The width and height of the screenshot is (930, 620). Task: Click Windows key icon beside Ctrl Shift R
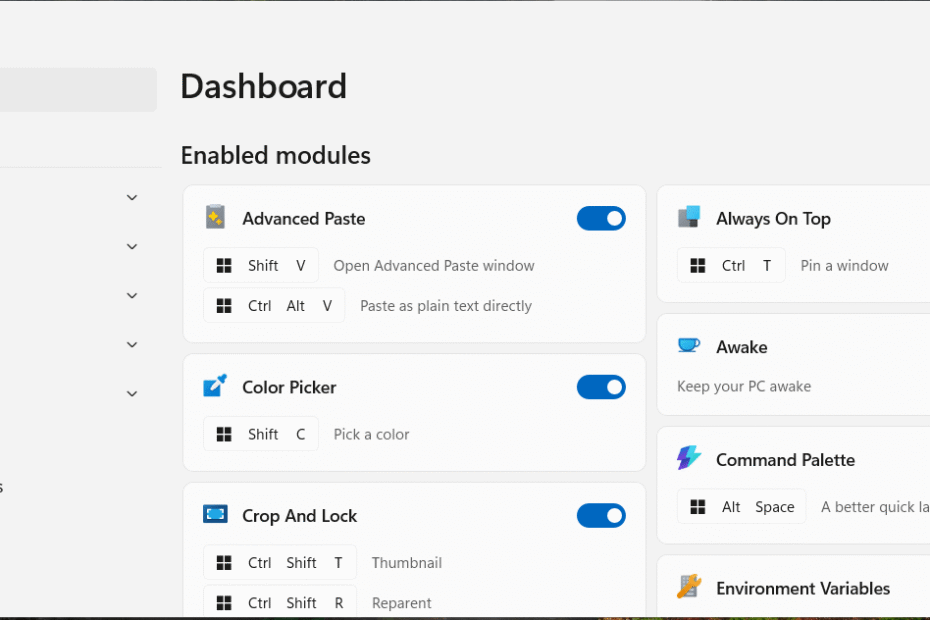pyautogui.click(x=224, y=603)
